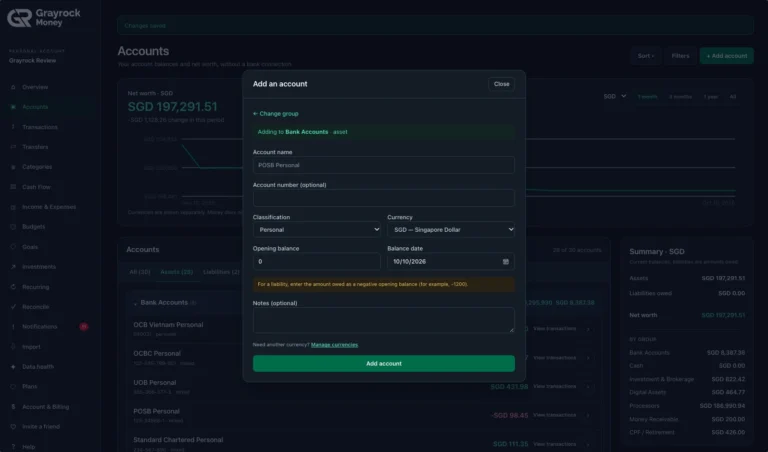Screen dimensions: 768x452
Task: Click the Plans sidebar icon
Action: point(13,386)
